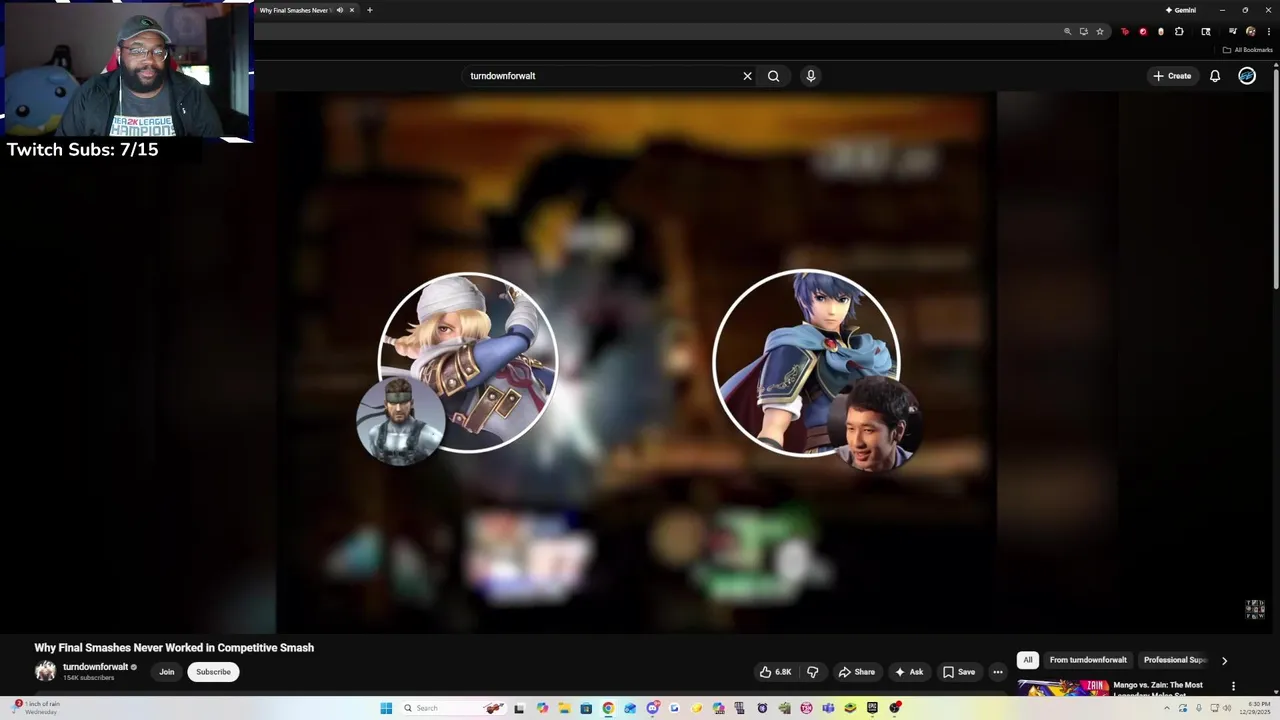Switch to Chrome in taskbar

608,708
